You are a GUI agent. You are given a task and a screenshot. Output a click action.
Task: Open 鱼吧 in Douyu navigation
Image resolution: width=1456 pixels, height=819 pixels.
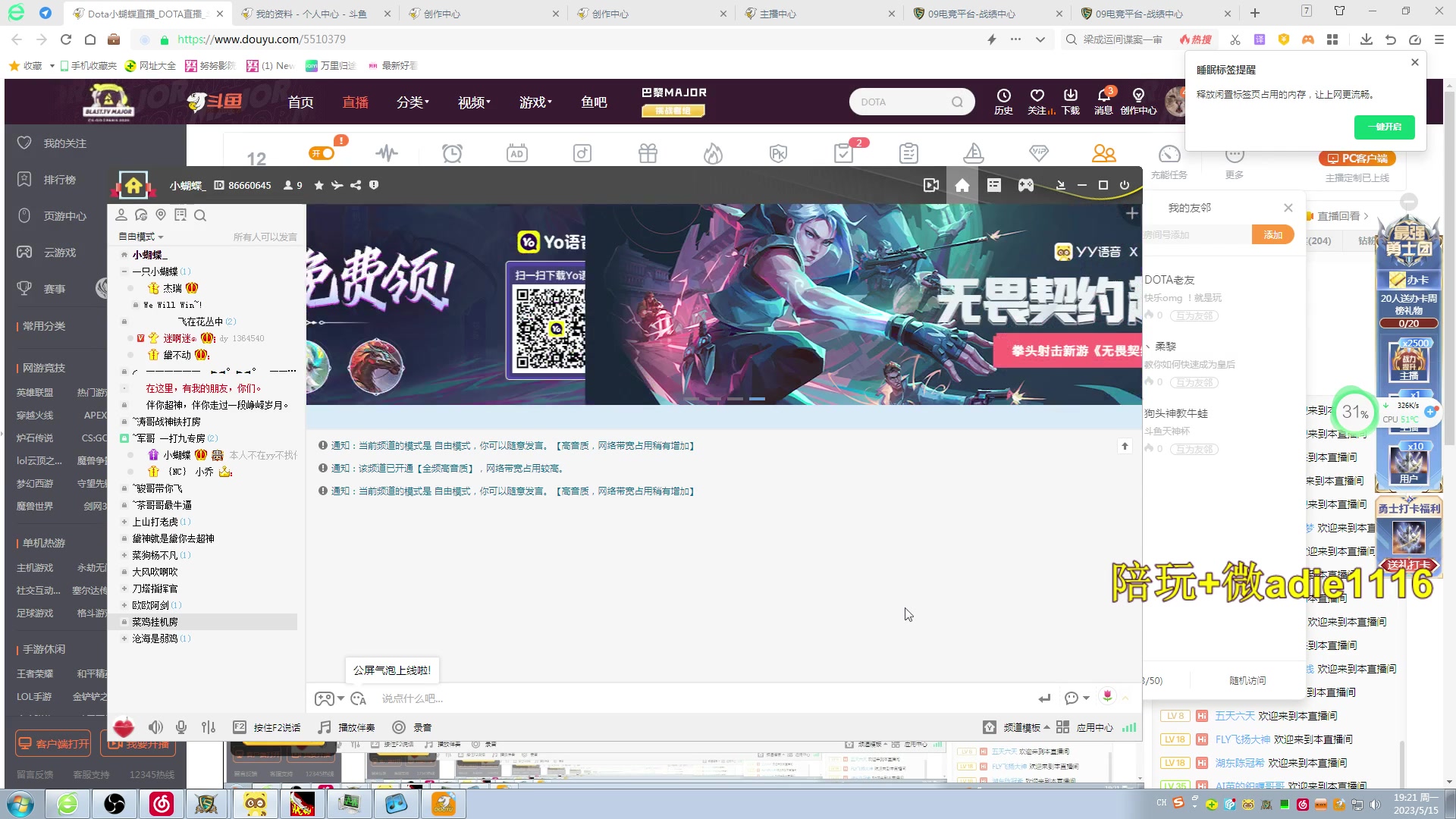pos(594,102)
